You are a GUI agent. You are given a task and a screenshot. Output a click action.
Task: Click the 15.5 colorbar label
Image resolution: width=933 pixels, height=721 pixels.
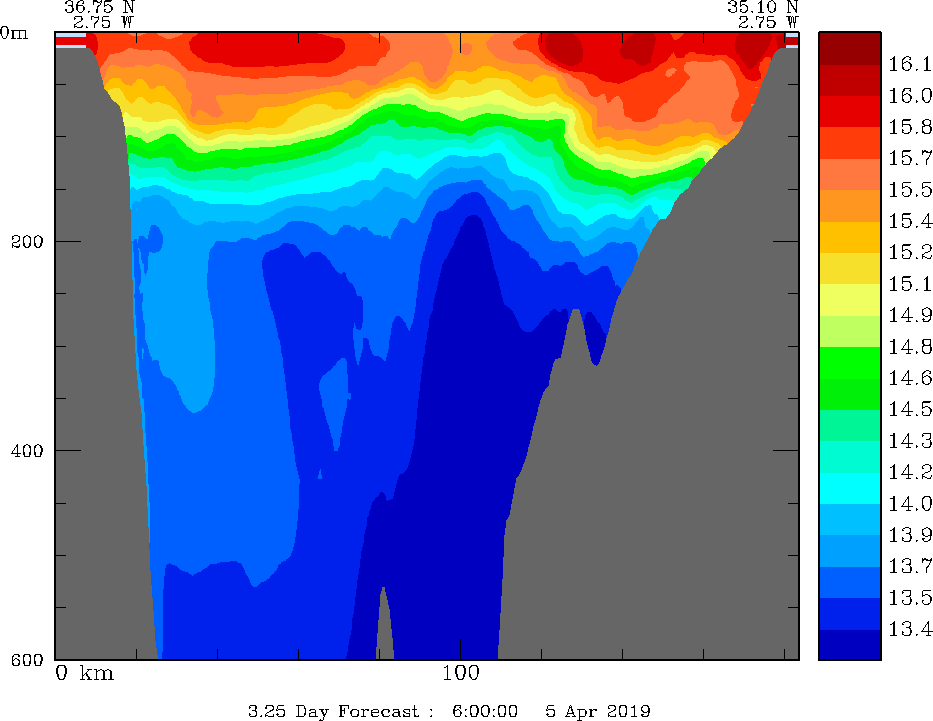pos(910,190)
